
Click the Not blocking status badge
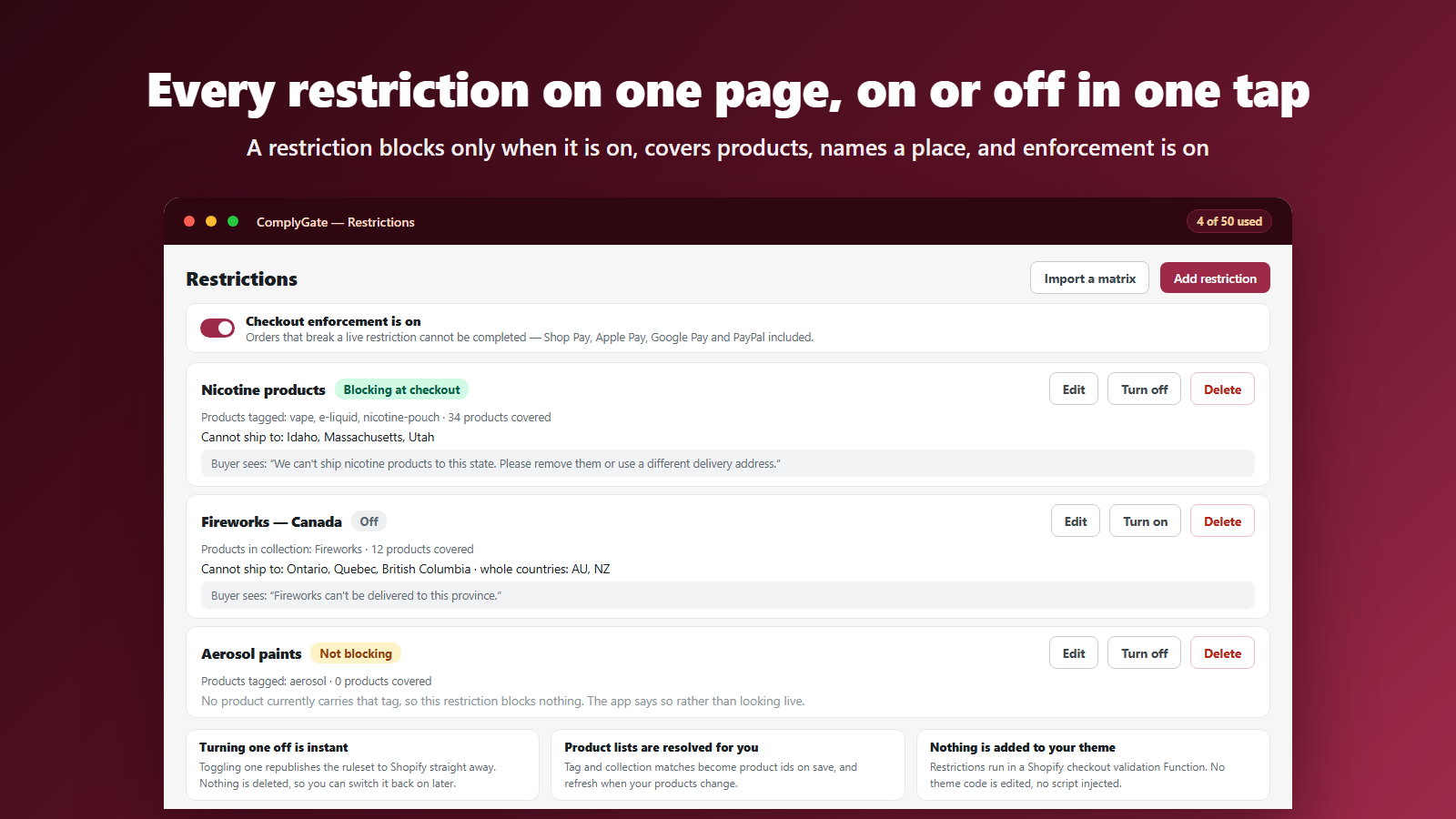click(x=356, y=653)
